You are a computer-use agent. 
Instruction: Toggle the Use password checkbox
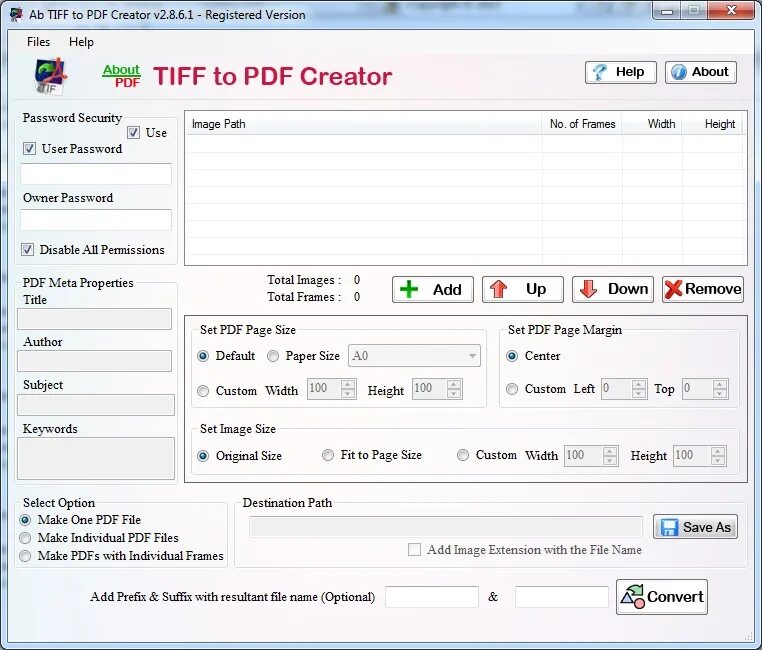coord(133,133)
